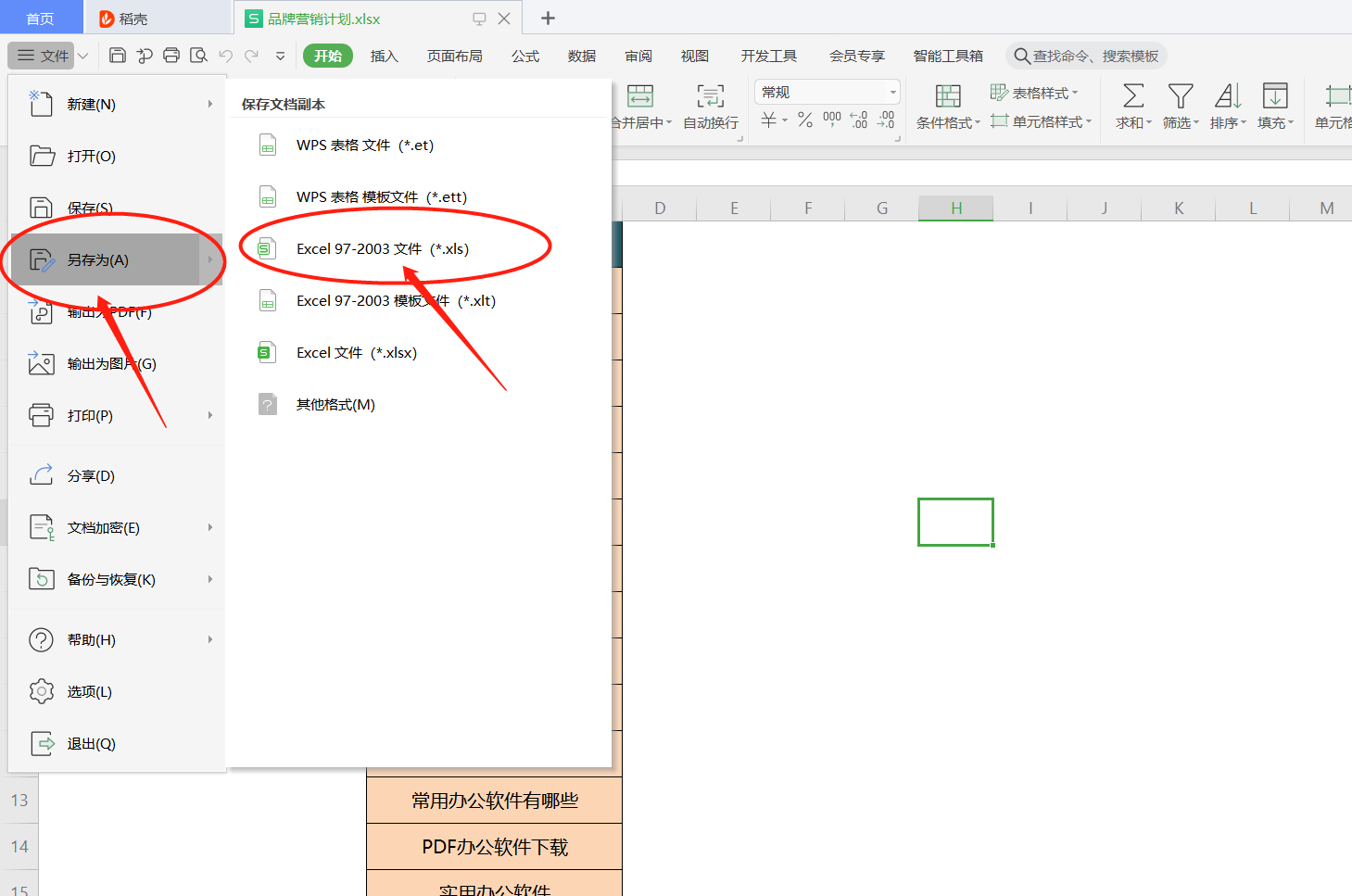Open the 审阅 ribbon tab

tap(638, 56)
